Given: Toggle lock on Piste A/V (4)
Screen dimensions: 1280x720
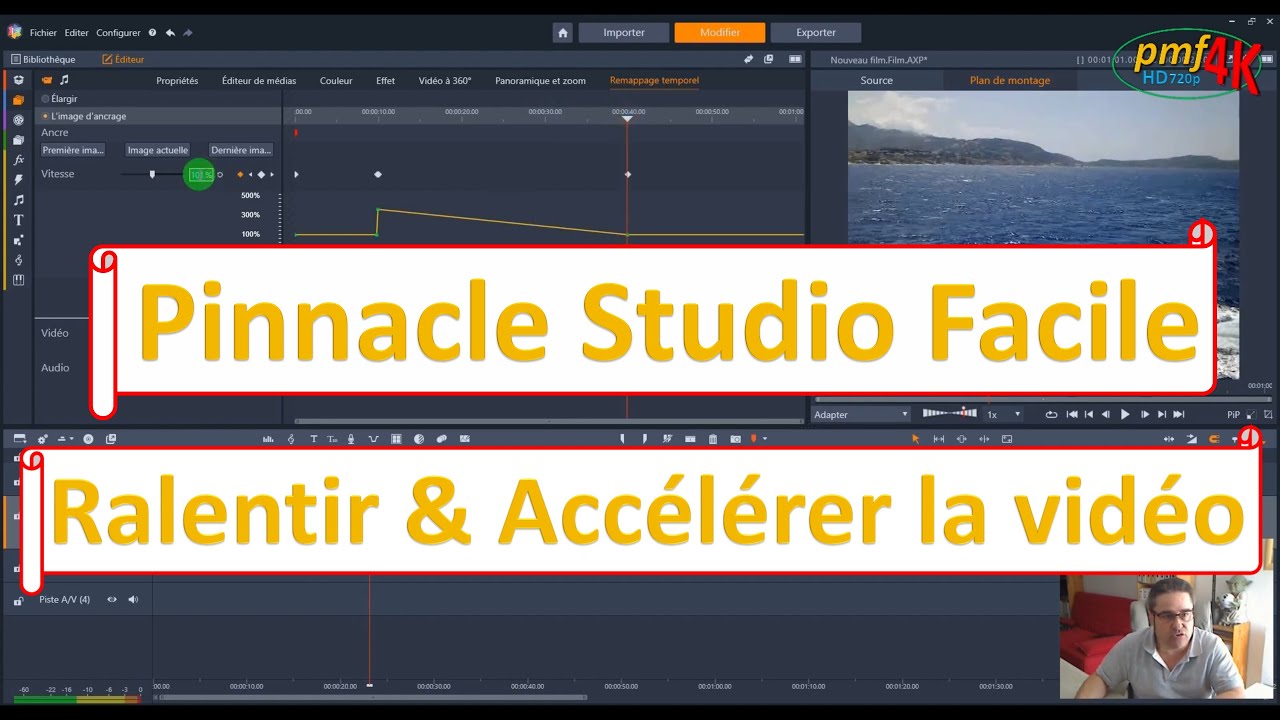Looking at the screenshot, I should point(19,601).
